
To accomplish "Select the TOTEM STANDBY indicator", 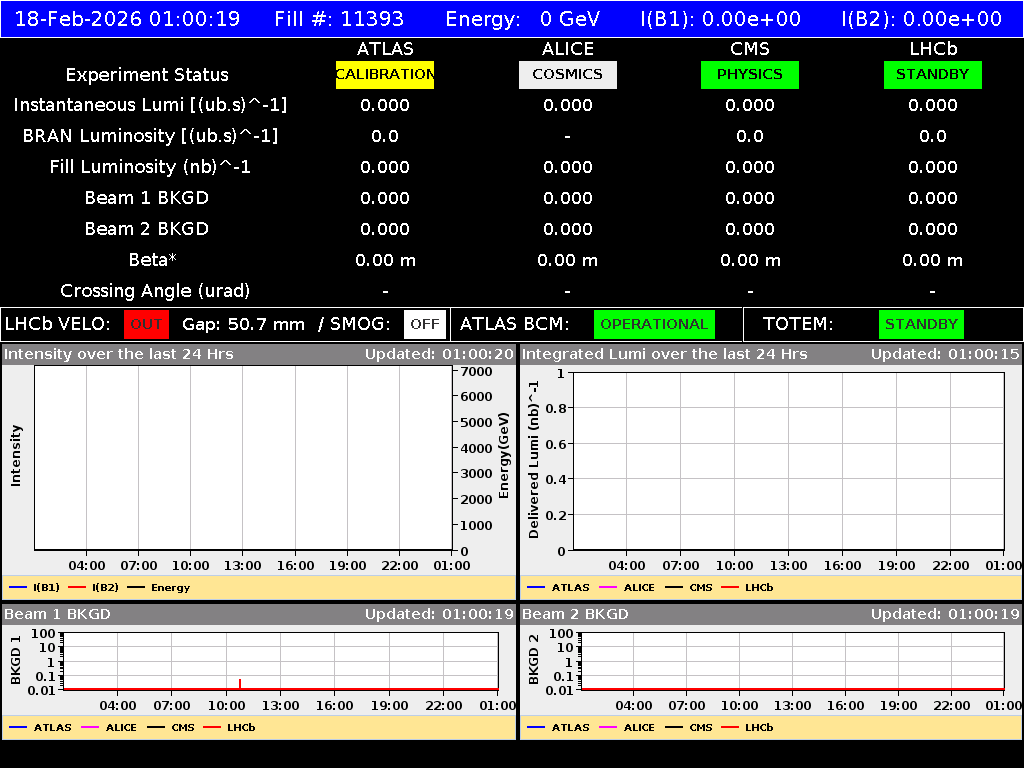I will point(920,324).
